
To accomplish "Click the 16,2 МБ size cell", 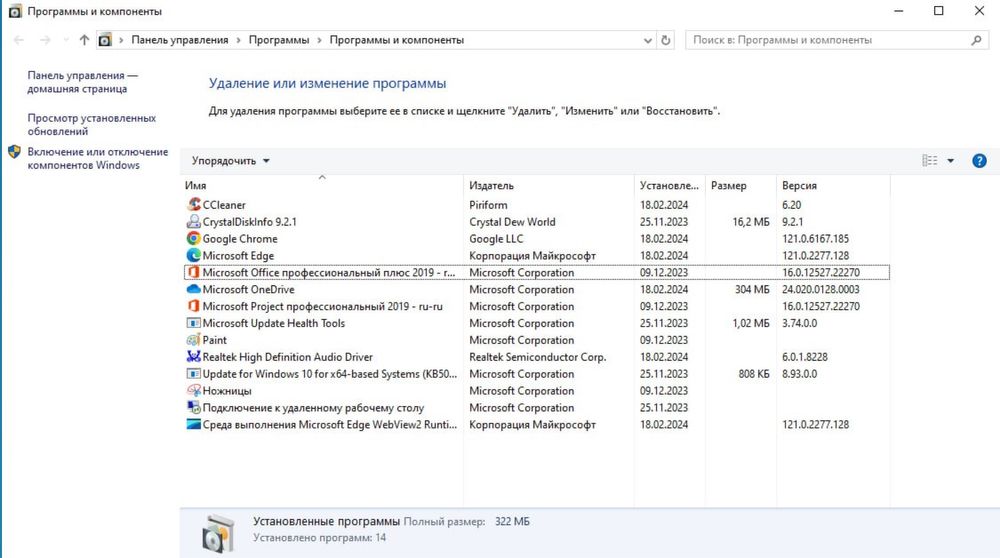I will 751,222.
